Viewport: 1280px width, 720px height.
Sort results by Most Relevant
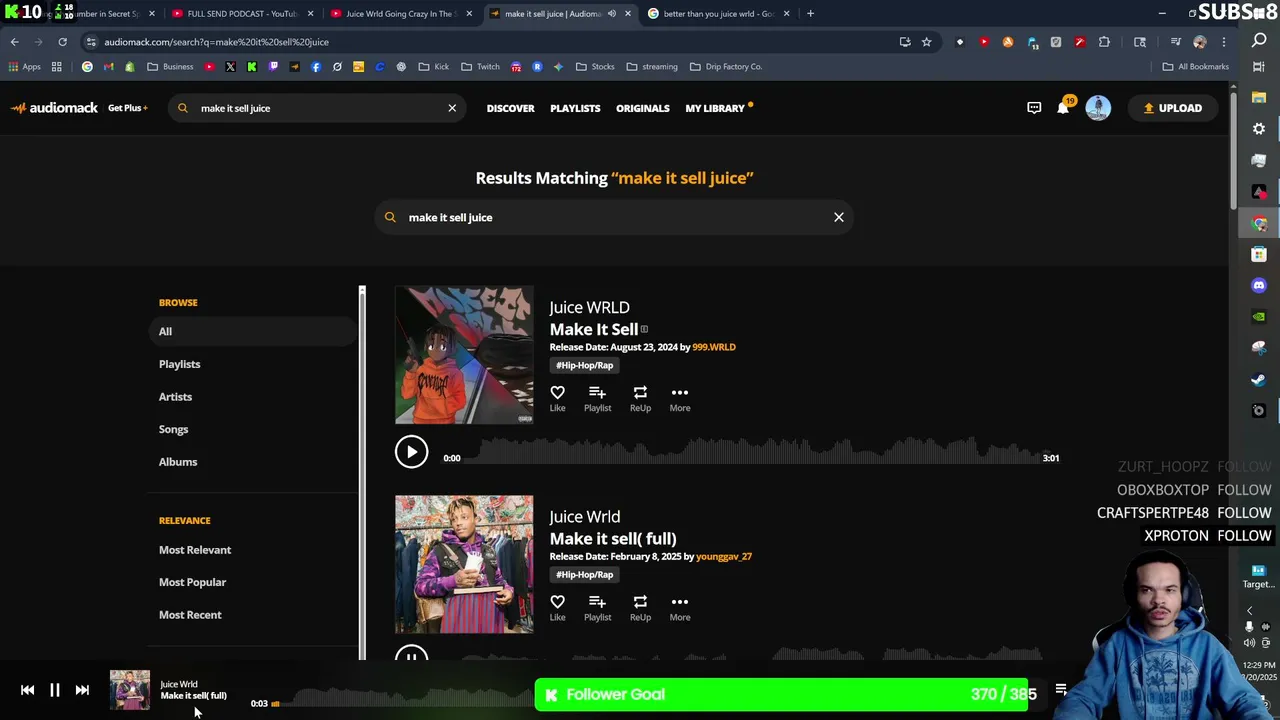(194, 550)
